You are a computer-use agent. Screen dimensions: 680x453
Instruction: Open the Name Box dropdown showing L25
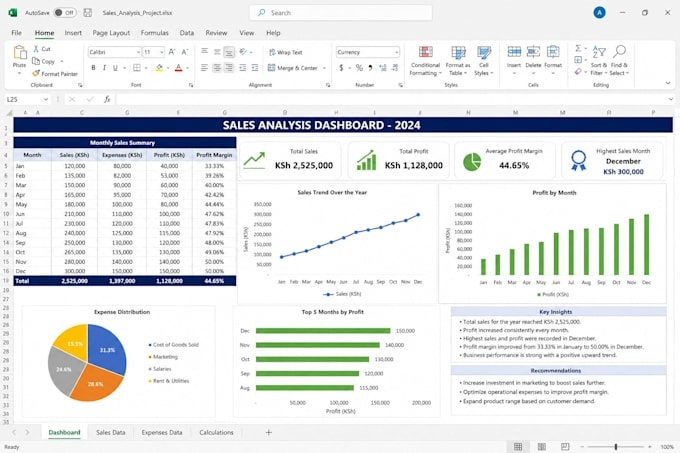click(x=27, y=99)
